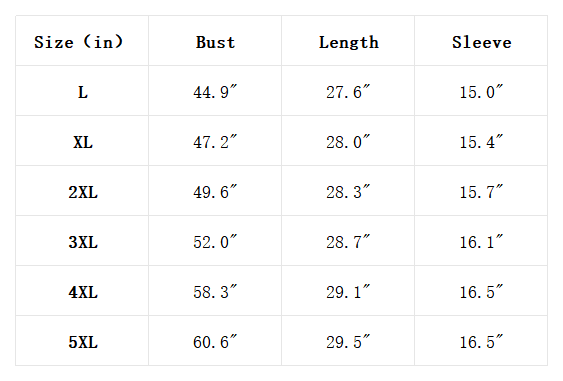Screen dimensions: 563x381
Task: Select the 27.6" length value
Action: pyautogui.click(x=348, y=92)
